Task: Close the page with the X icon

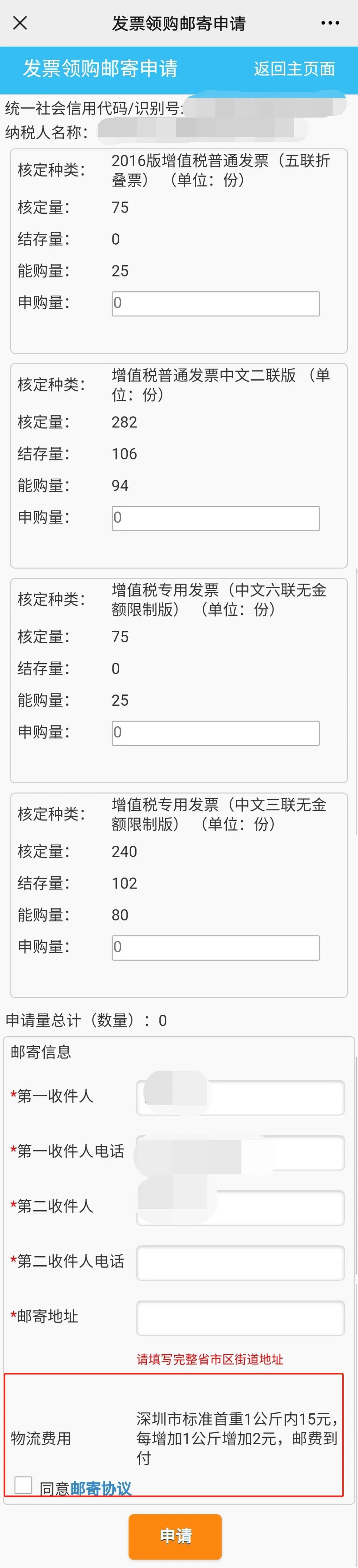Action: pos(20,23)
